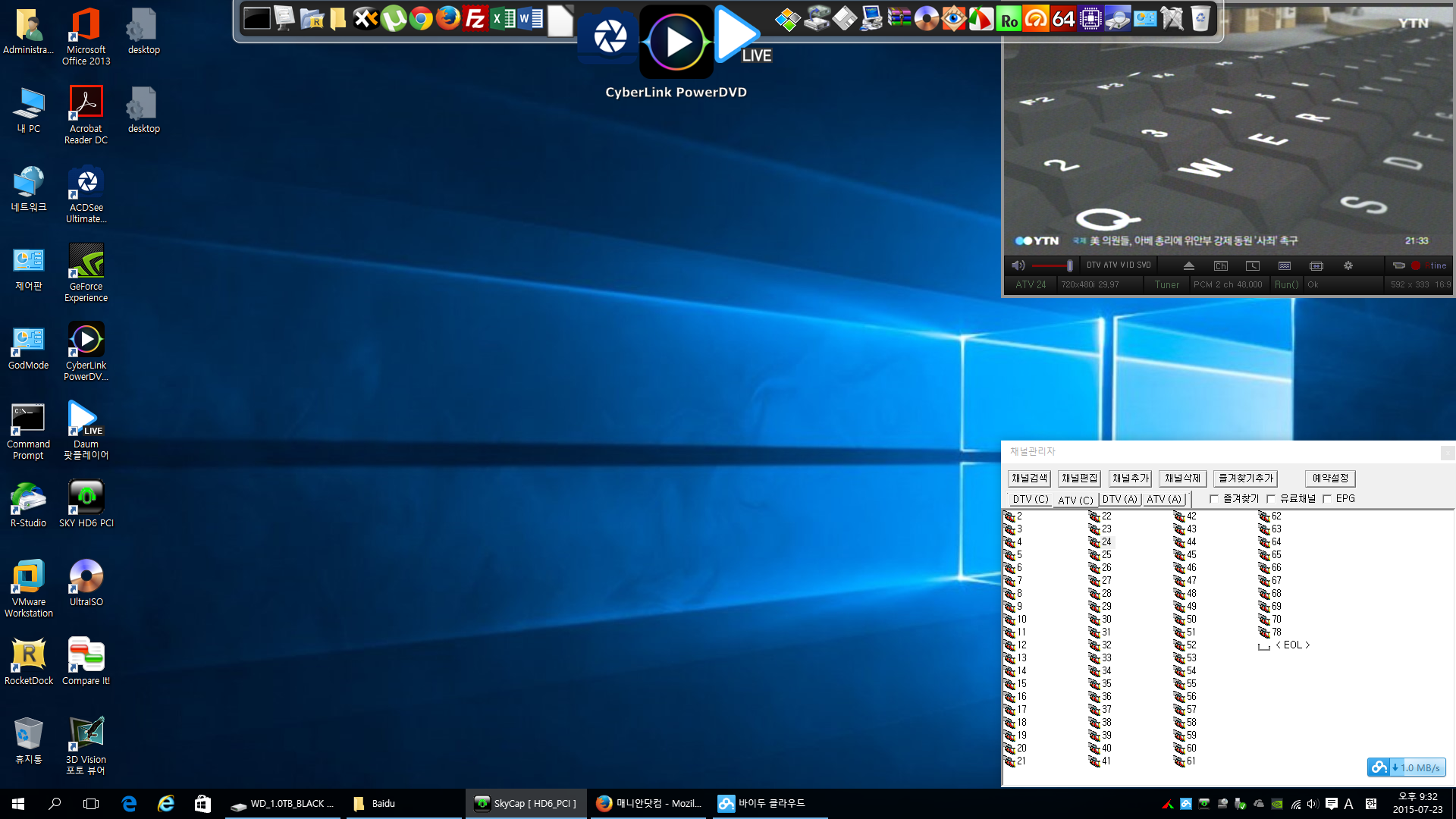Select channel 42 in channel list
This screenshot has height=819, width=1456.
click(x=1185, y=516)
